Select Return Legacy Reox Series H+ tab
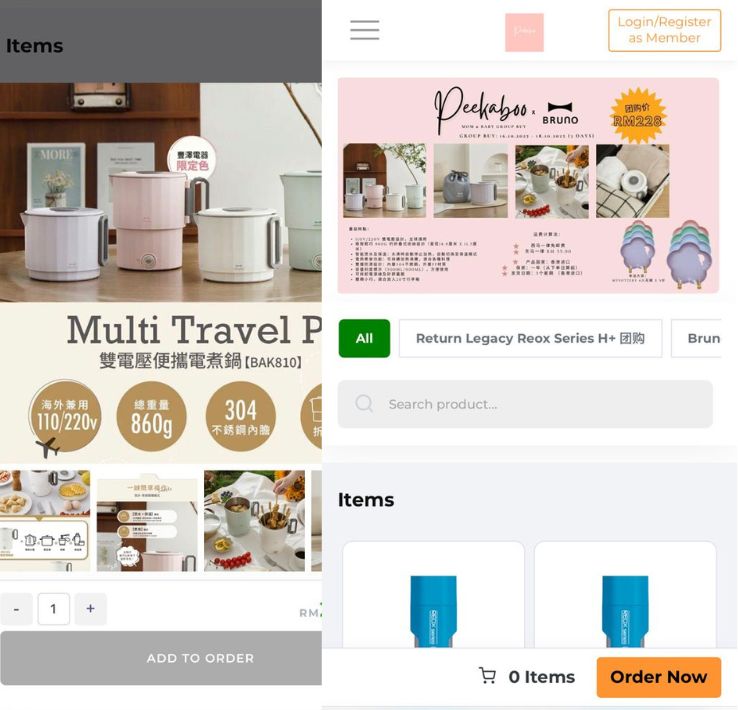The height and width of the screenshot is (710, 738). (x=530, y=338)
